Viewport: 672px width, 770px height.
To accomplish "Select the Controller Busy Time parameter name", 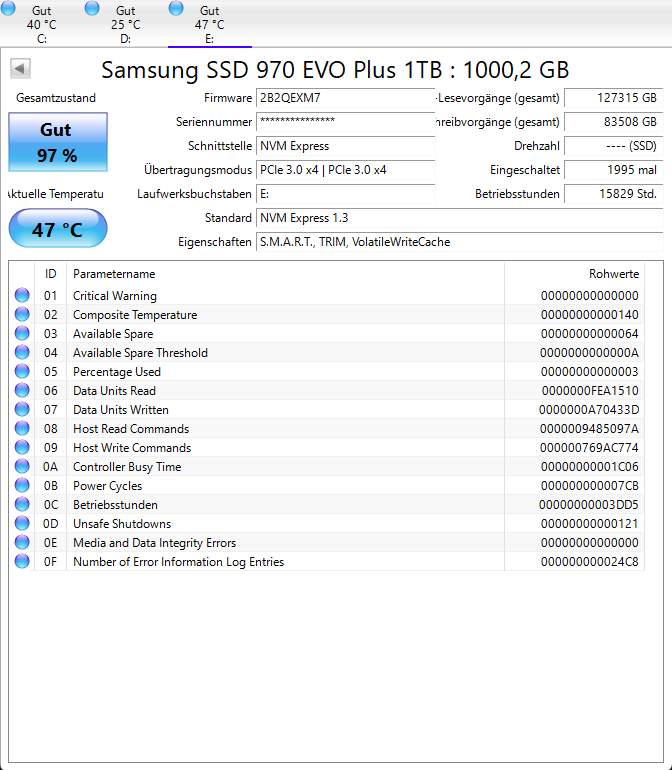I will [x=127, y=467].
